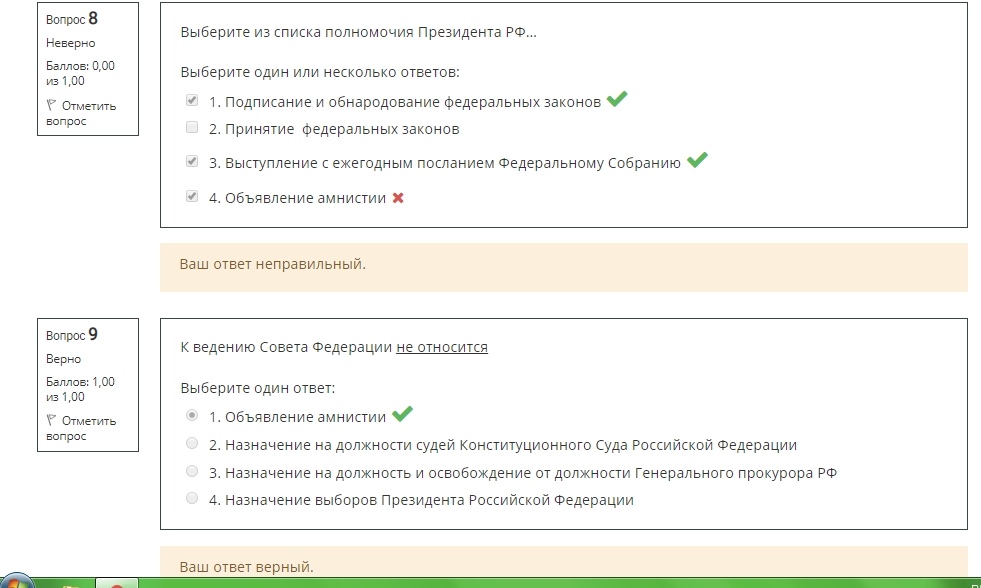Open the Windows Start button
The image size is (981, 588).
pyautogui.click(x=16, y=581)
